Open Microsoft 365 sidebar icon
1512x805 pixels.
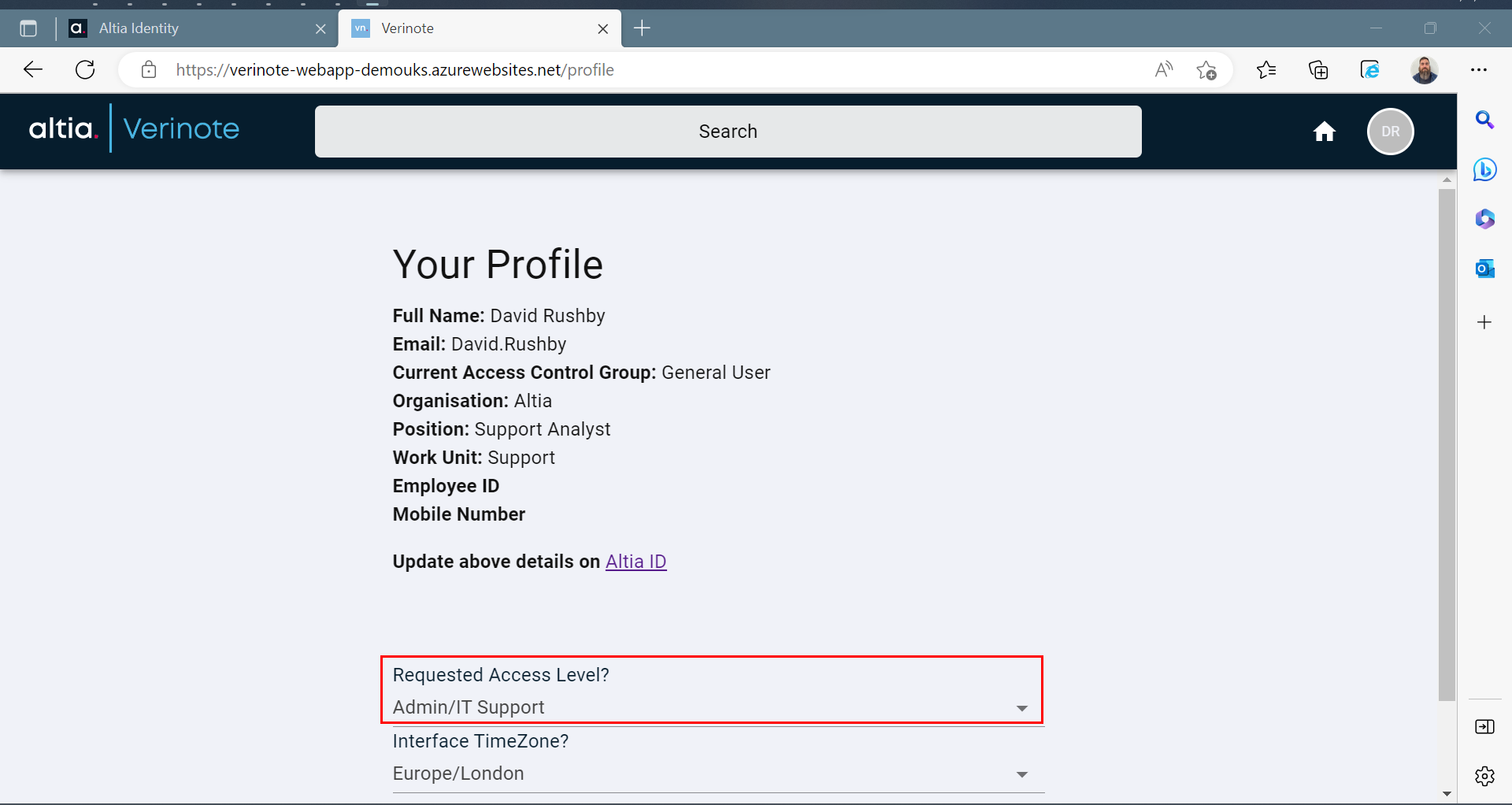[x=1484, y=219]
